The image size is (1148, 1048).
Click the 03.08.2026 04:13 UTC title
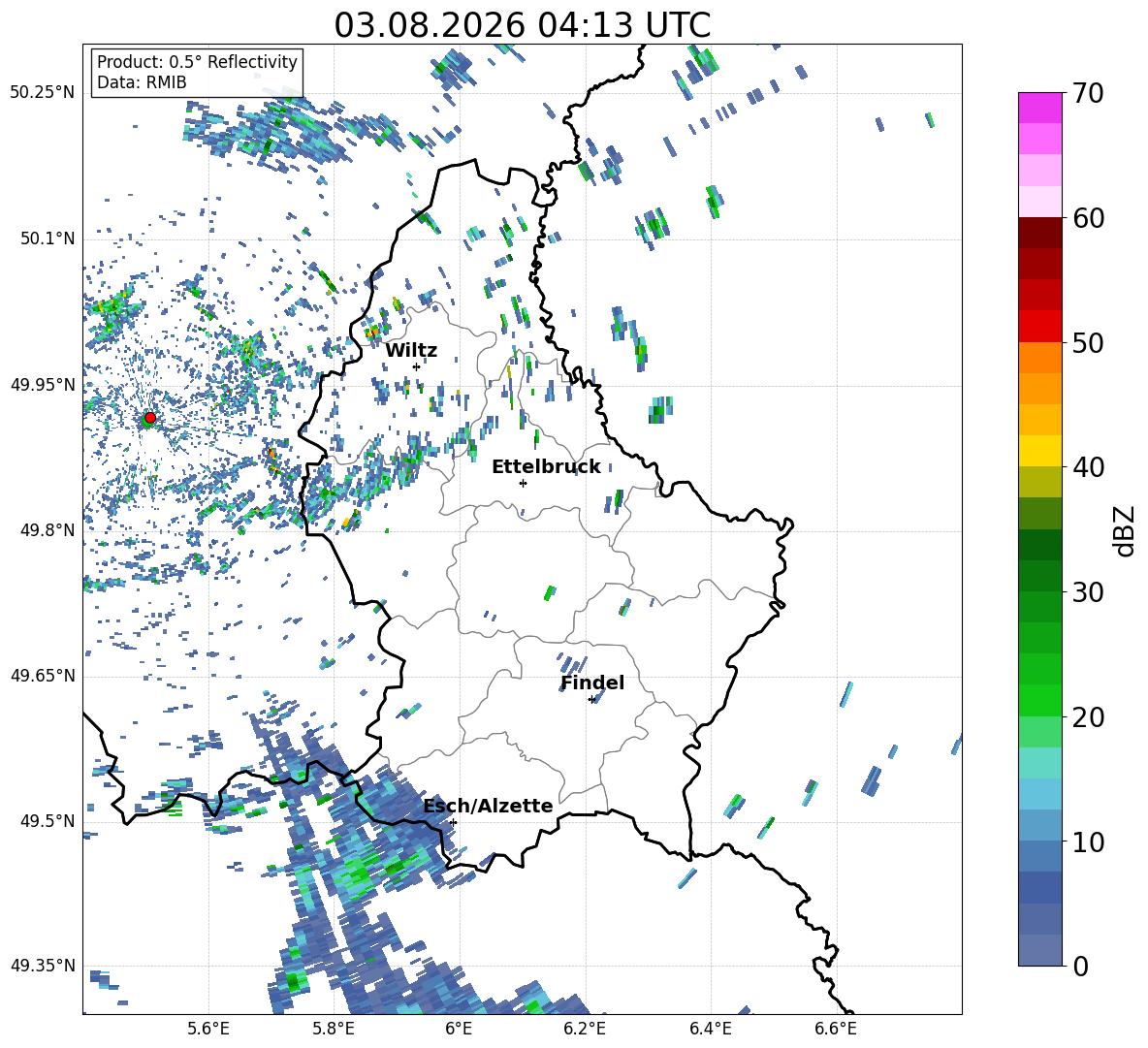(x=522, y=25)
